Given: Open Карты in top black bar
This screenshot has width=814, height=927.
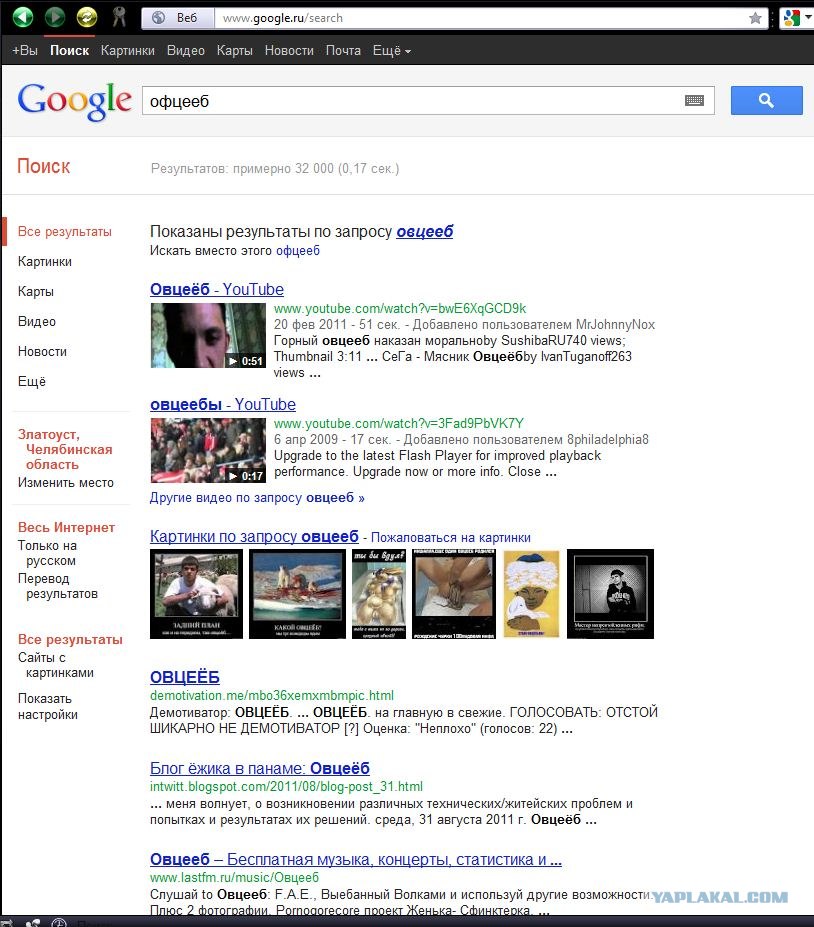Looking at the screenshot, I should coord(235,50).
